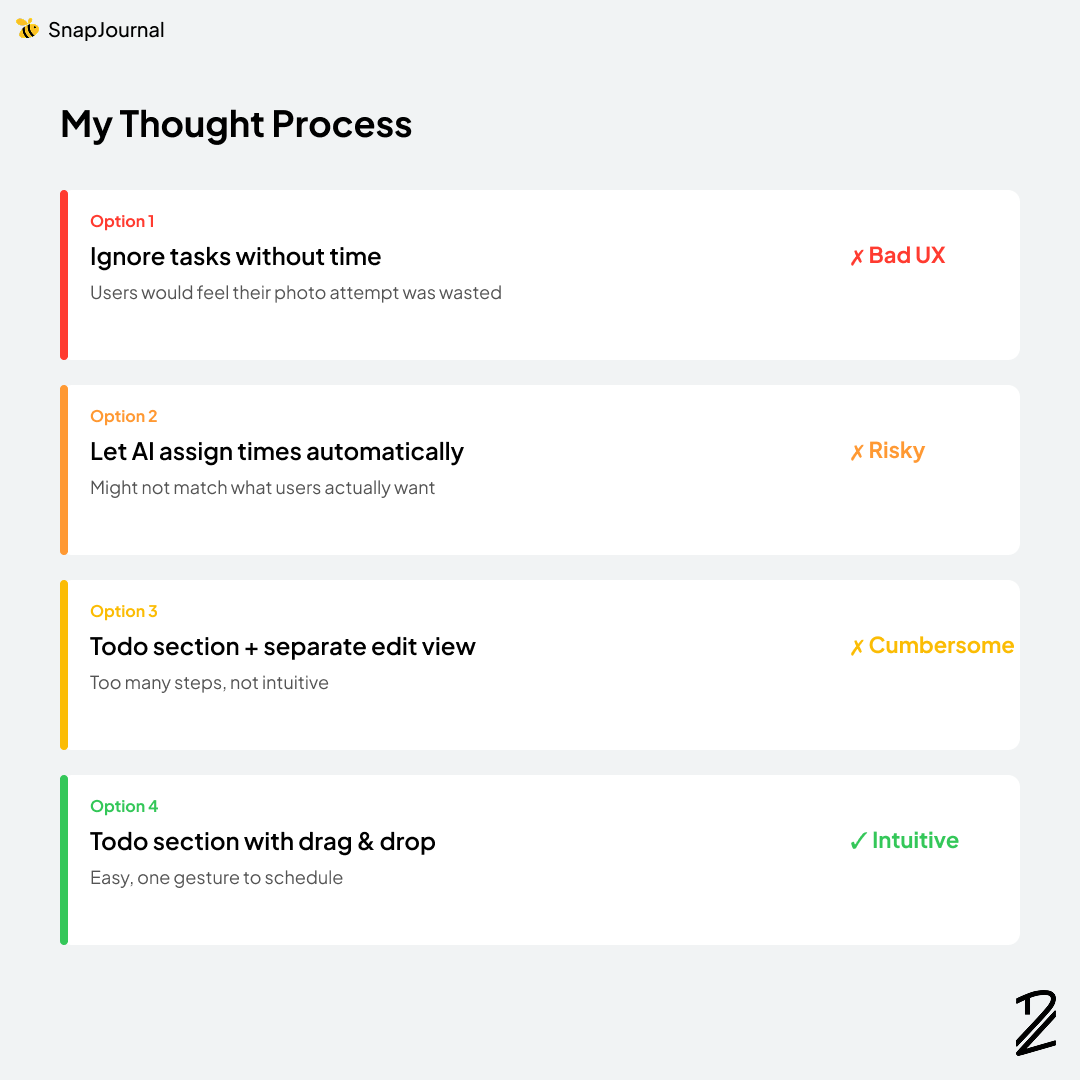1080x1080 pixels.
Task: Click the Option 1 red label
Action: [122, 221]
